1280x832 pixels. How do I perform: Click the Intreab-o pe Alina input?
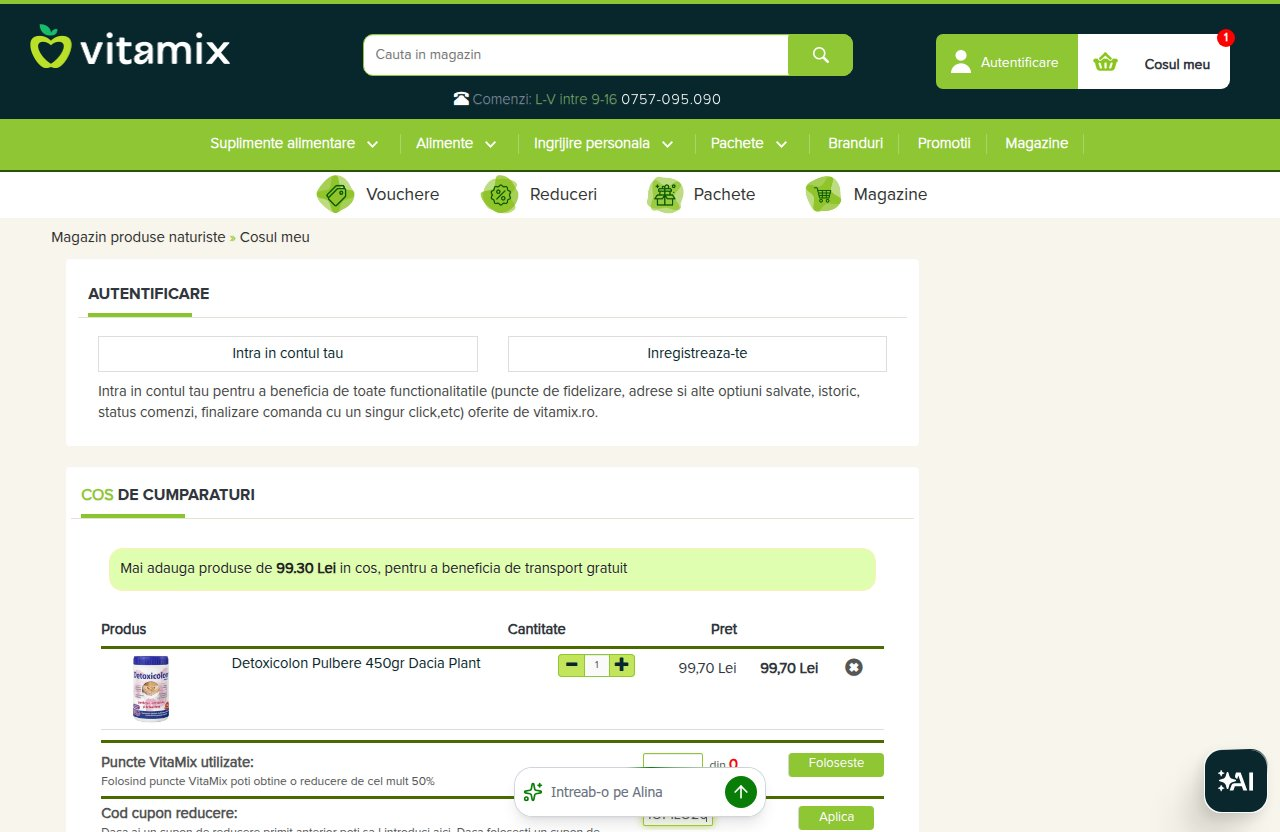632,792
